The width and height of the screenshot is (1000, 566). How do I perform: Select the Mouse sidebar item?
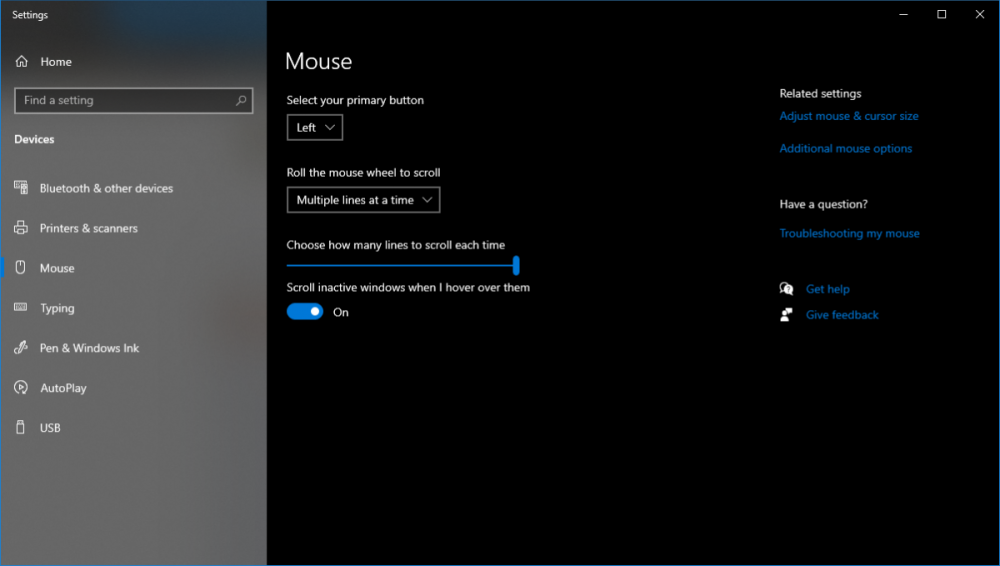click(57, 268)
